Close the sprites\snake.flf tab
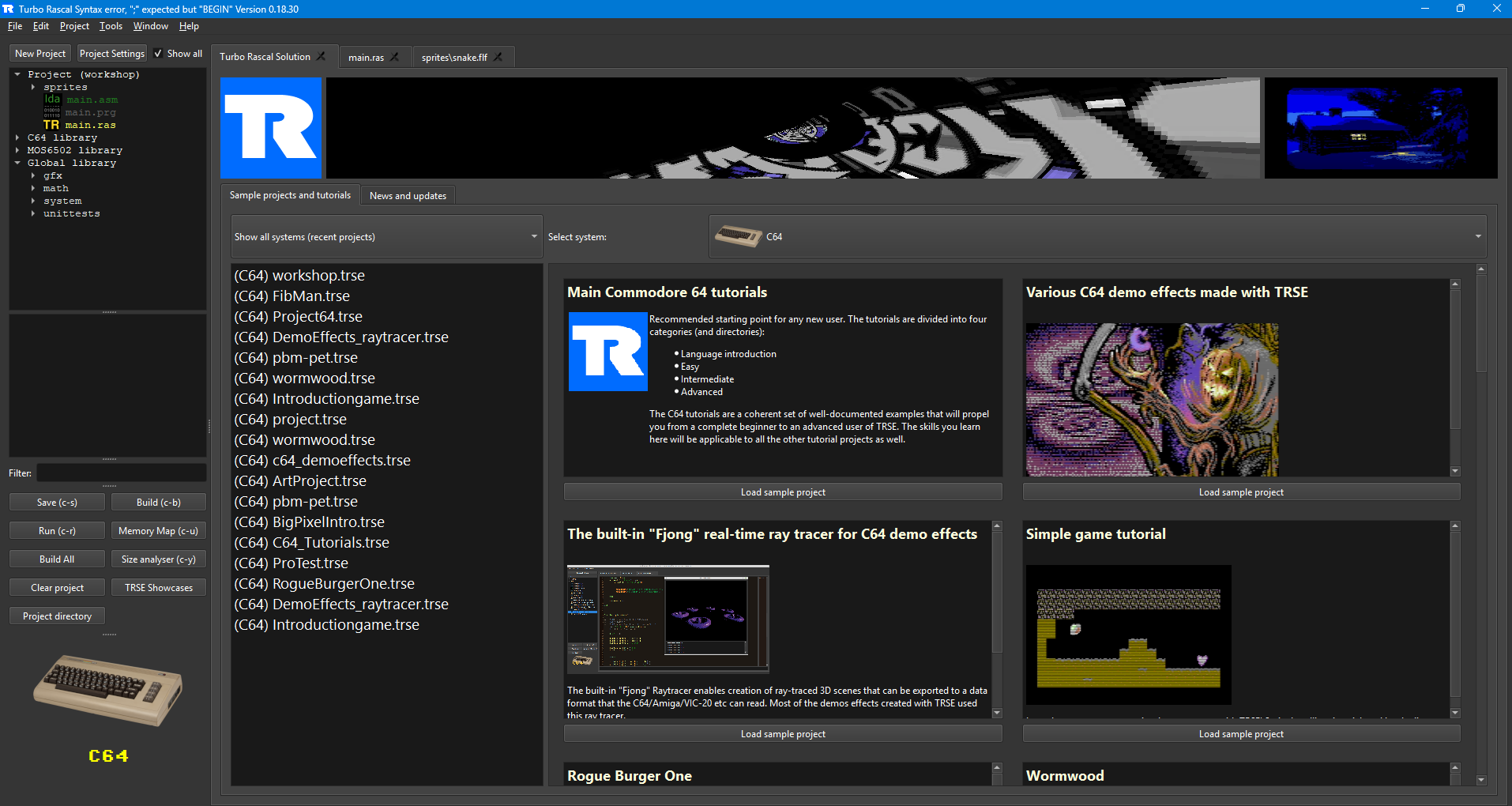The height and width of the screenshot is (806, 1512). point(498,57)
